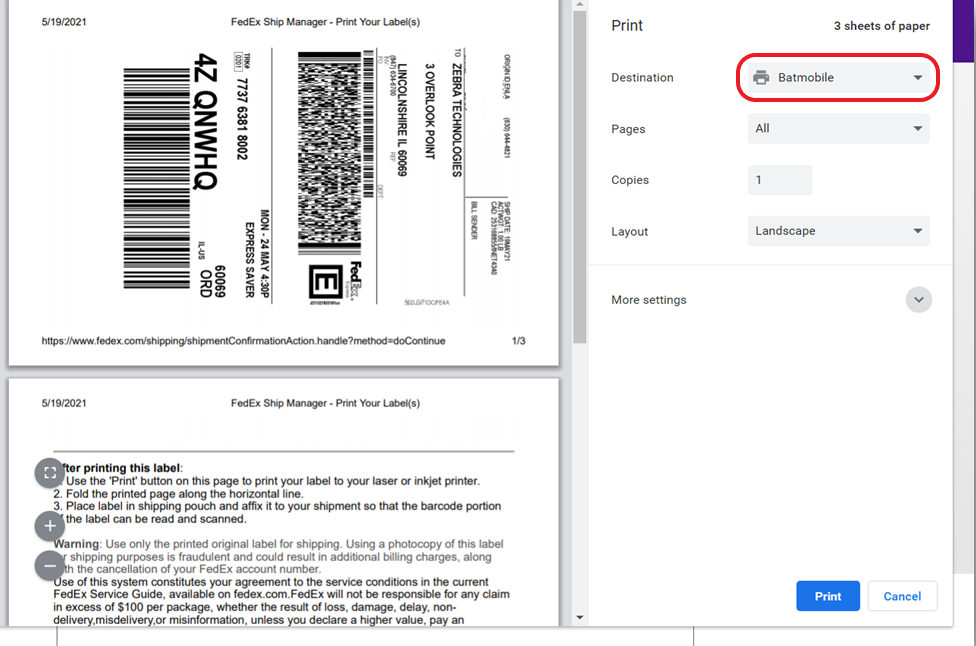Click the Pages dropdown arrow
976x646 pixels.
pos(916,129)
